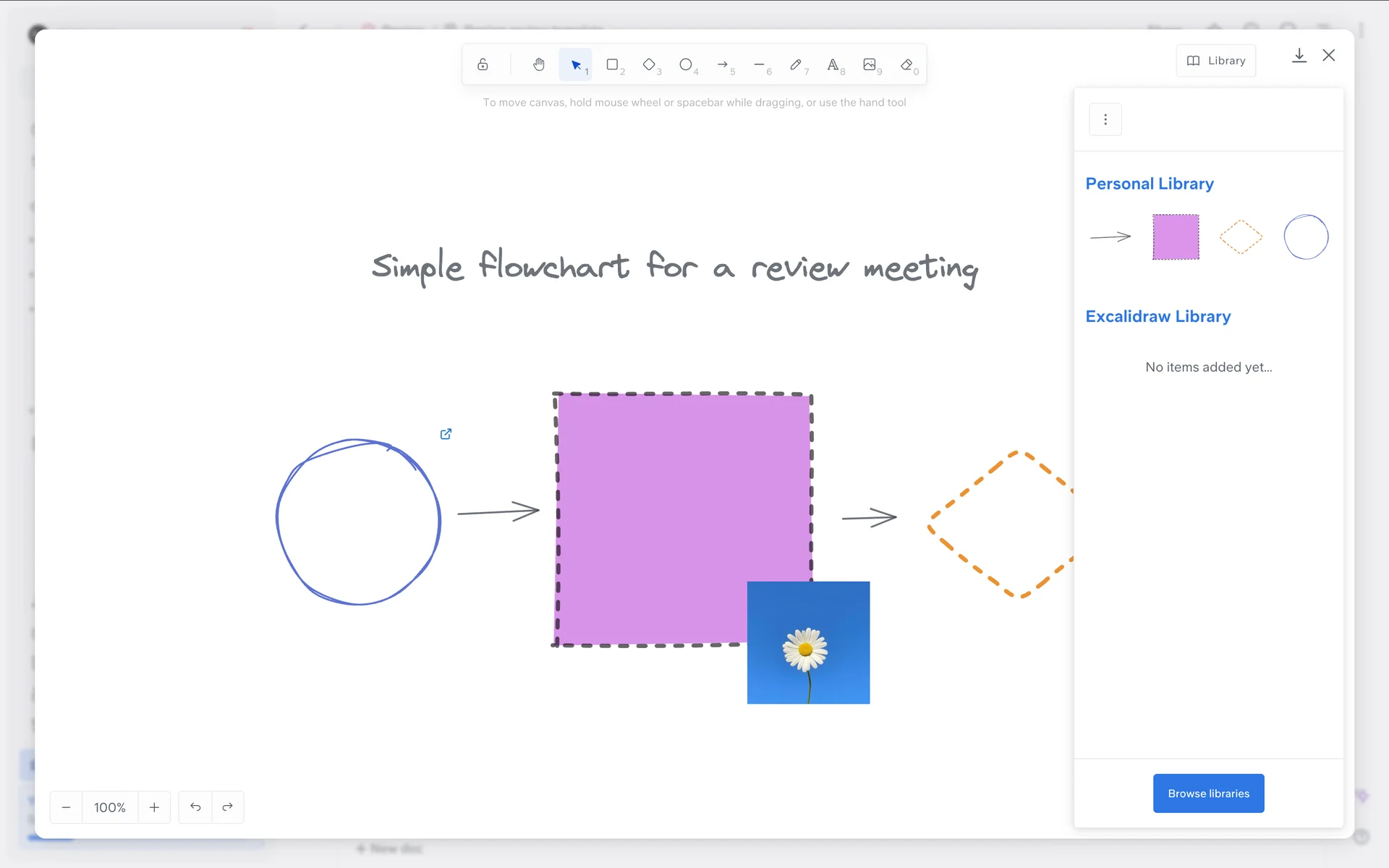Undo the last canvas action
The width and height of the screenshot is (1389, 868).
[195, 807]
